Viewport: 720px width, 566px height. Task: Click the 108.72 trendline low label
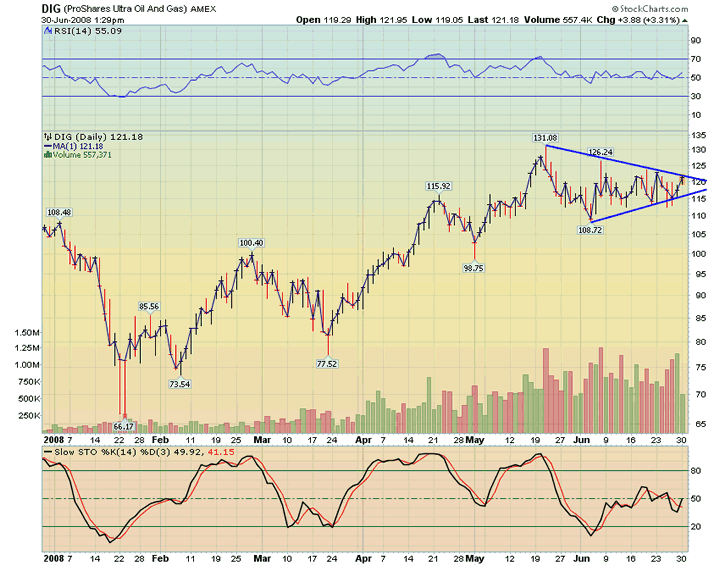coord(591,229)
